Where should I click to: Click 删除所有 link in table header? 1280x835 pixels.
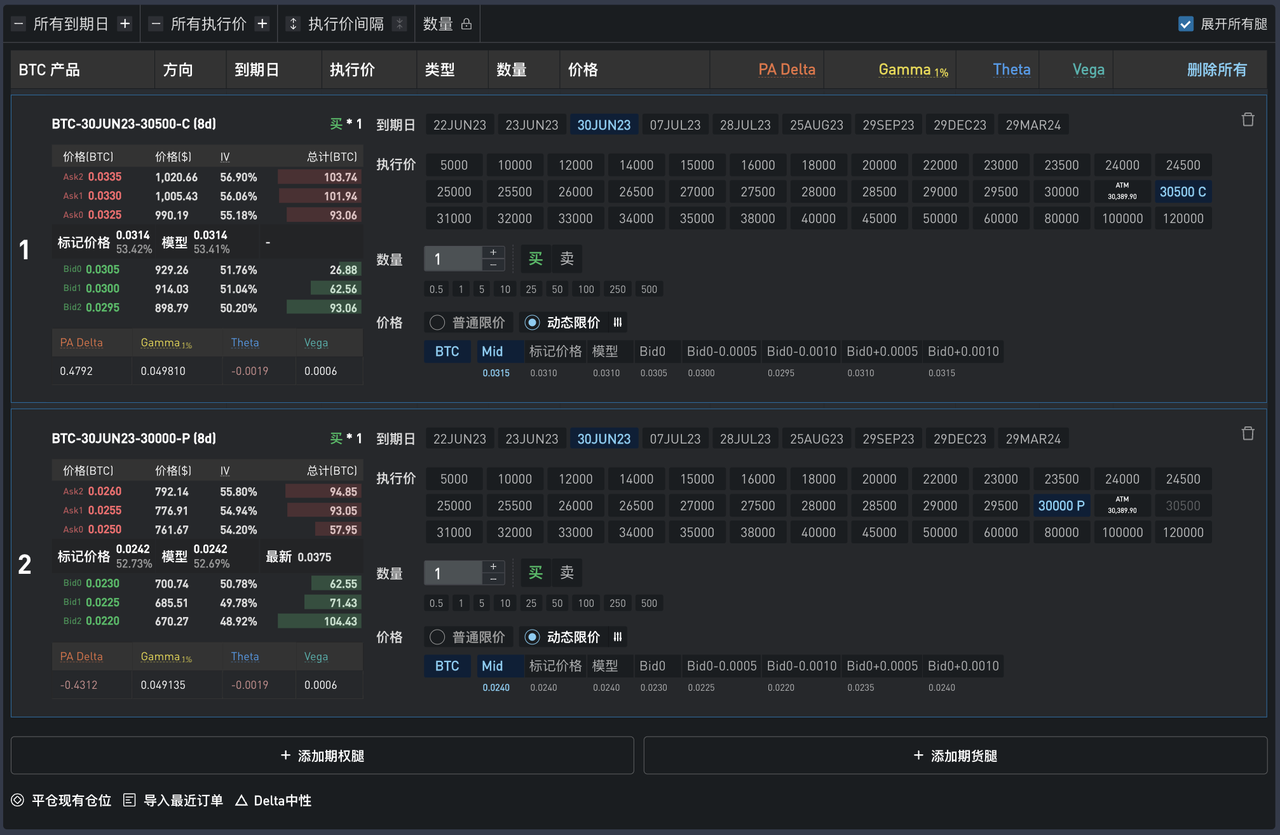1216,70
